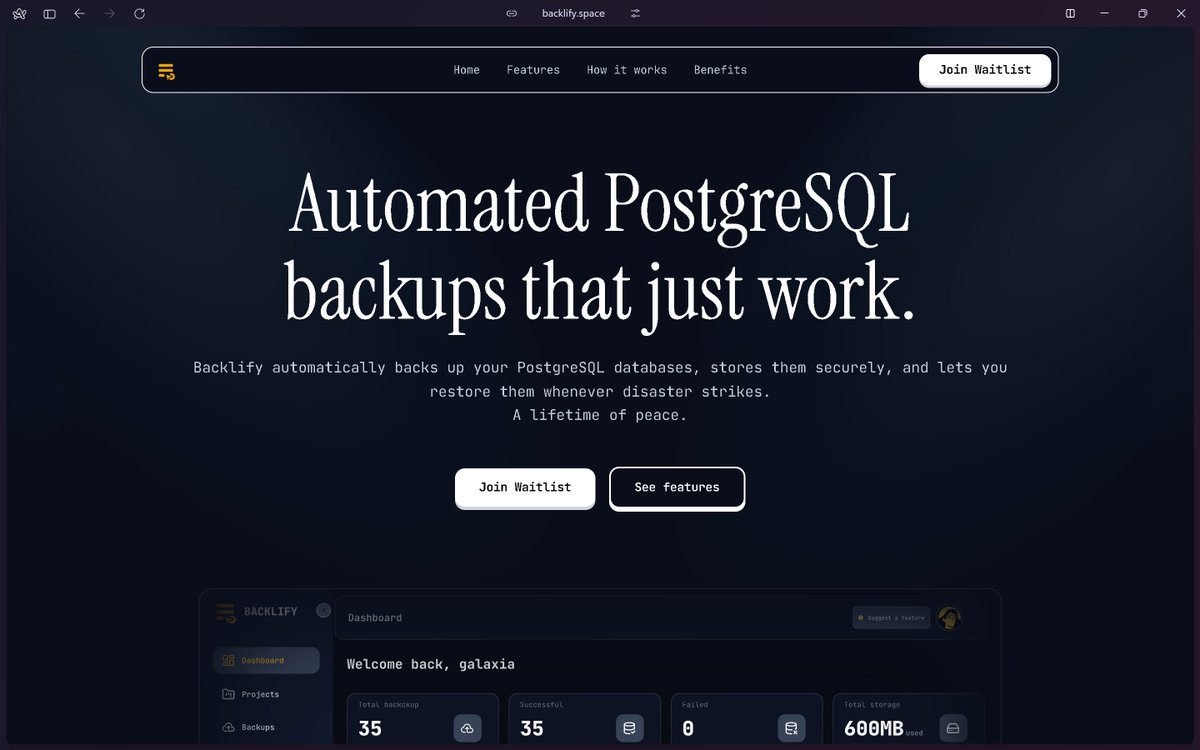Click the '600MB' storage value
The height and width of the screenshot is (750, 1200).
(874, 729)
